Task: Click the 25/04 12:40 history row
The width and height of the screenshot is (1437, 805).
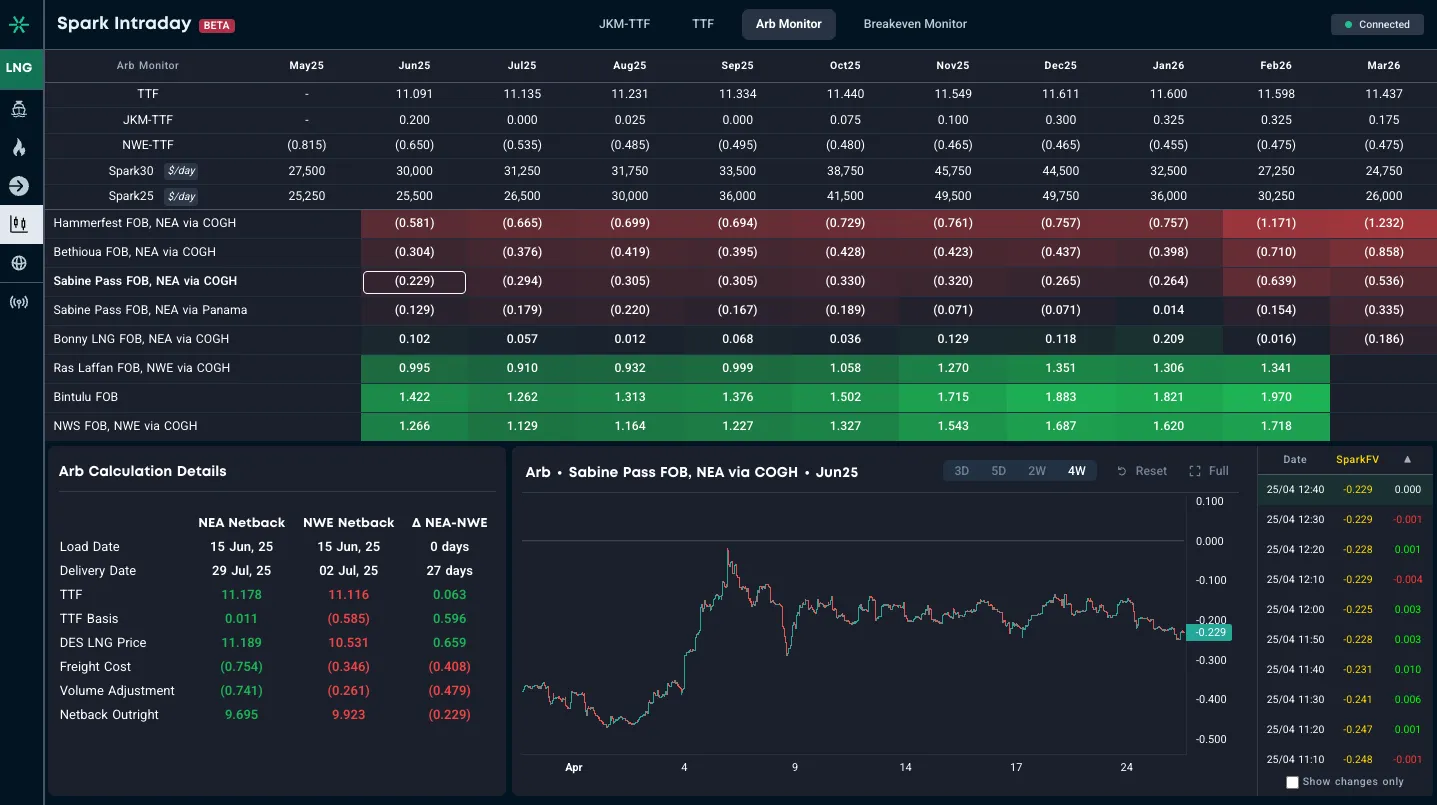Action: click(1346, 490)
